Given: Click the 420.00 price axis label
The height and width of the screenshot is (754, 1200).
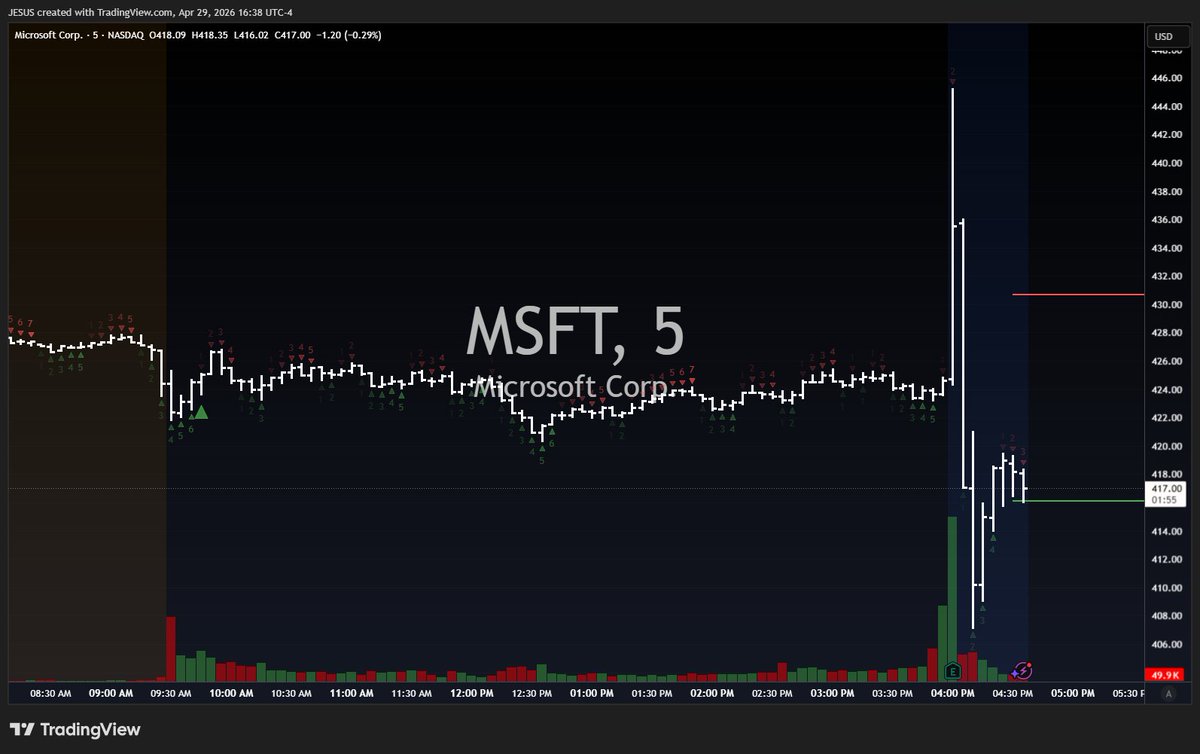Looking at the screenshot, I should click(x=1166, y=447).
